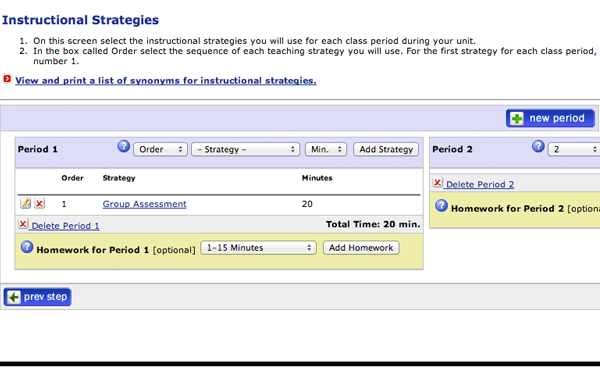
Task: Click the Homework for Period 2 label
Action: click(x=507, y=208)
